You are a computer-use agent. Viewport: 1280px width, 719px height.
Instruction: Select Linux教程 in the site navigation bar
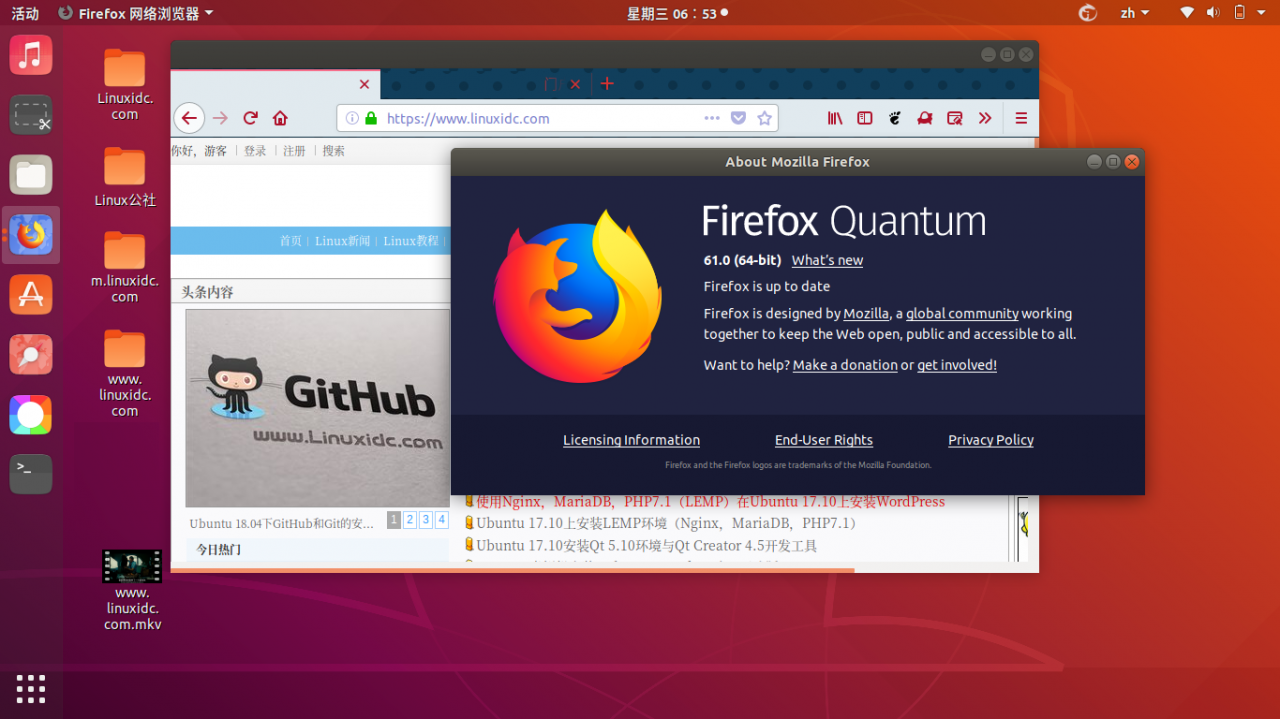[x=411, y=241]
